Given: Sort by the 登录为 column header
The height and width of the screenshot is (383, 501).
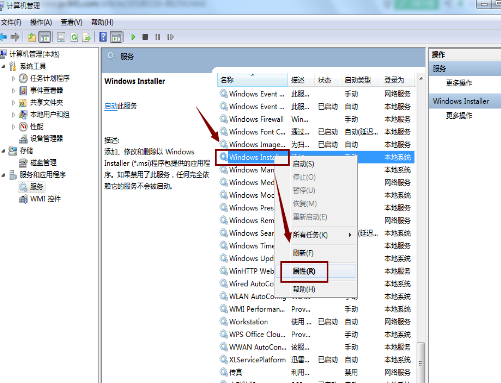Looking at the screenshot, I should coord(397,80).
